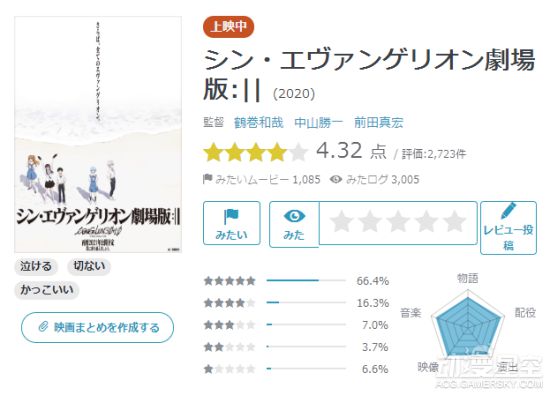
Task: Rate the movie with the fifth star
Action: [x=454, y=222]
